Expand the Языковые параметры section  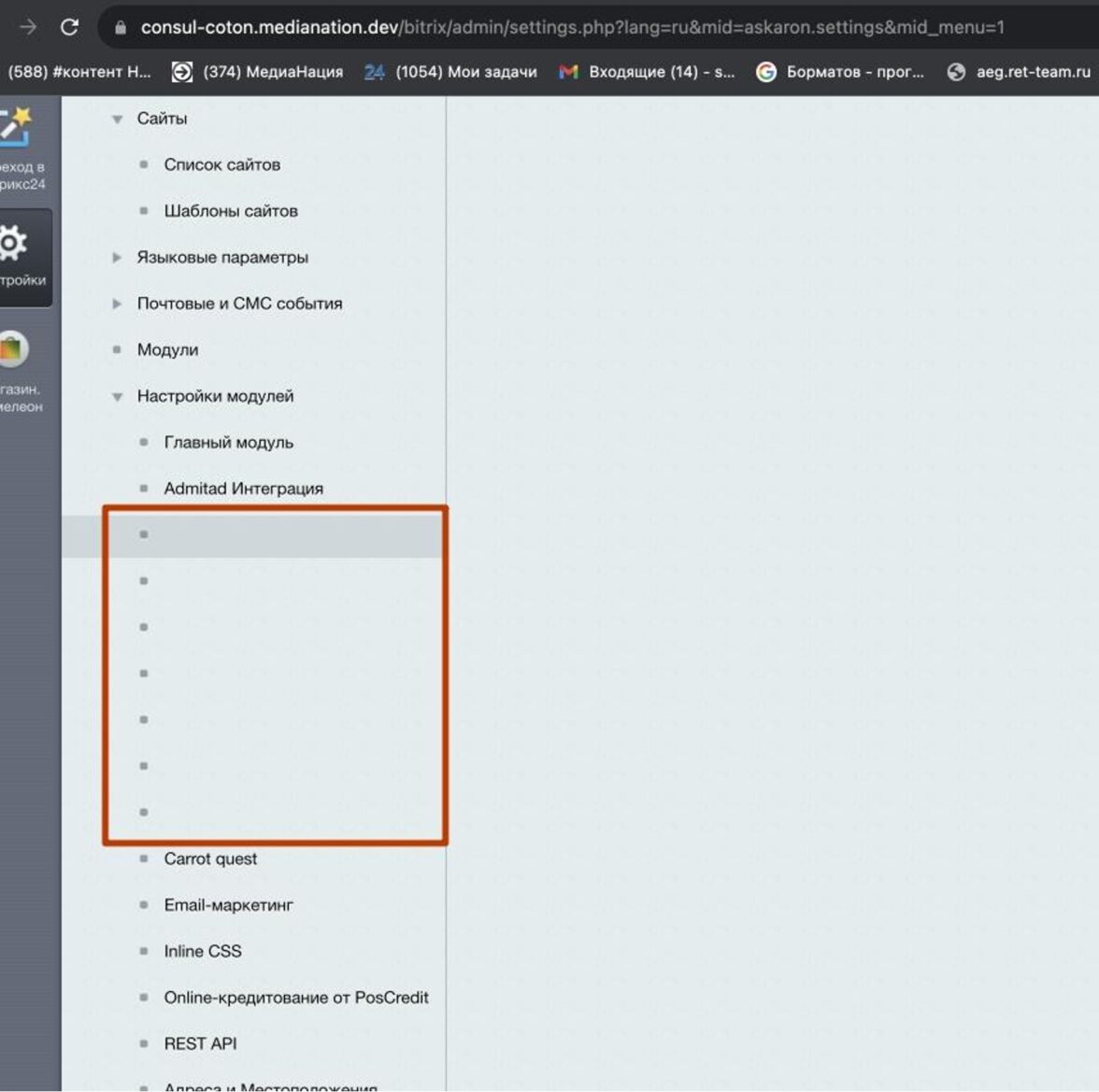[x=117, y=258]
